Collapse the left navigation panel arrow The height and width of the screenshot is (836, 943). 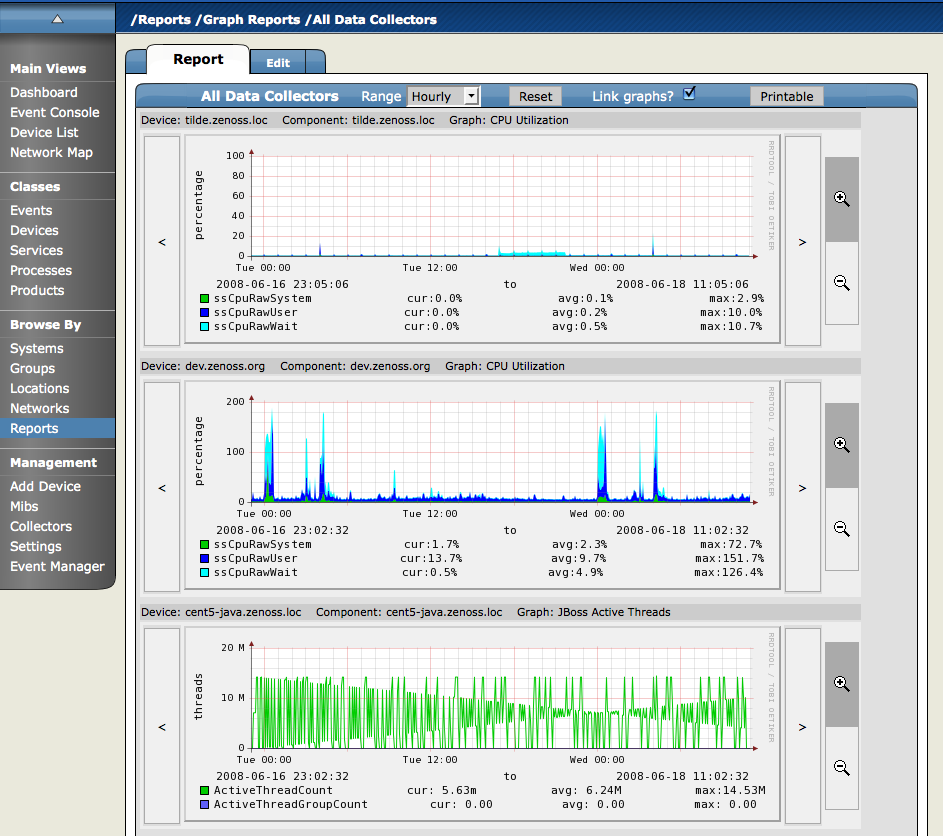pyautogui.click(x=57, y=18)
